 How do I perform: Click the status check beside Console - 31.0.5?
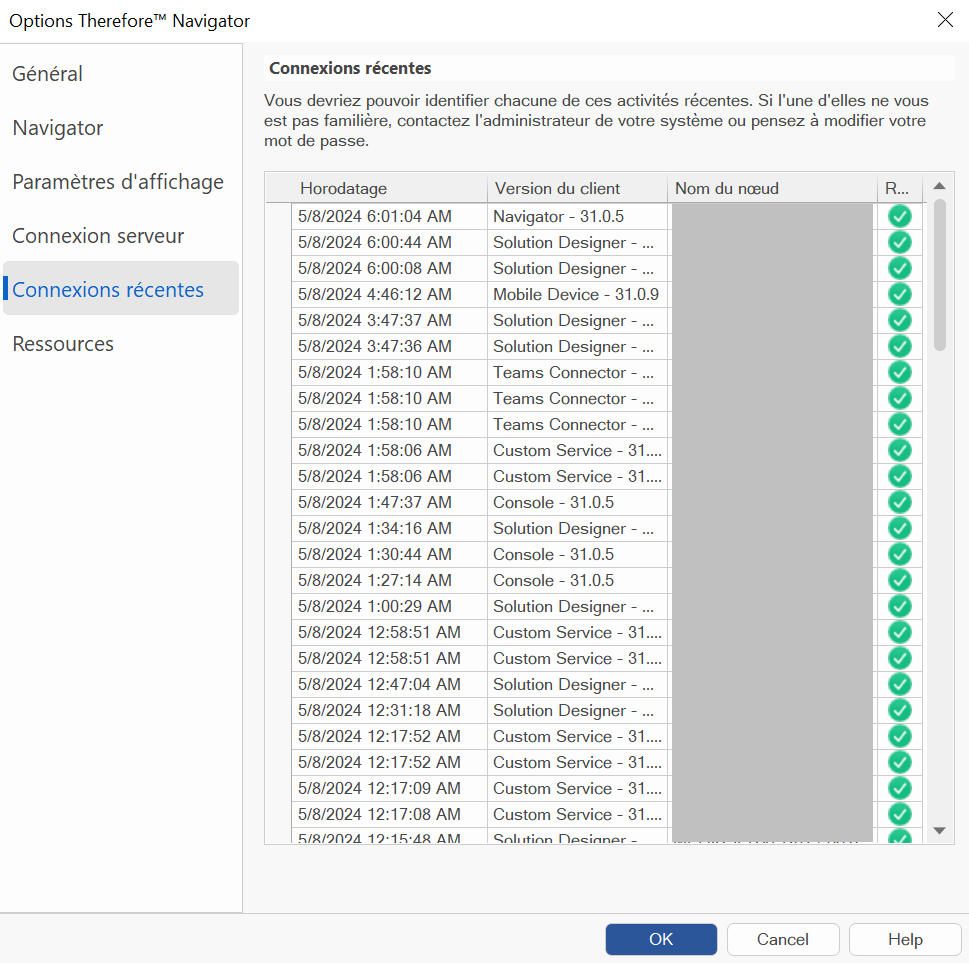coord(898,502)
